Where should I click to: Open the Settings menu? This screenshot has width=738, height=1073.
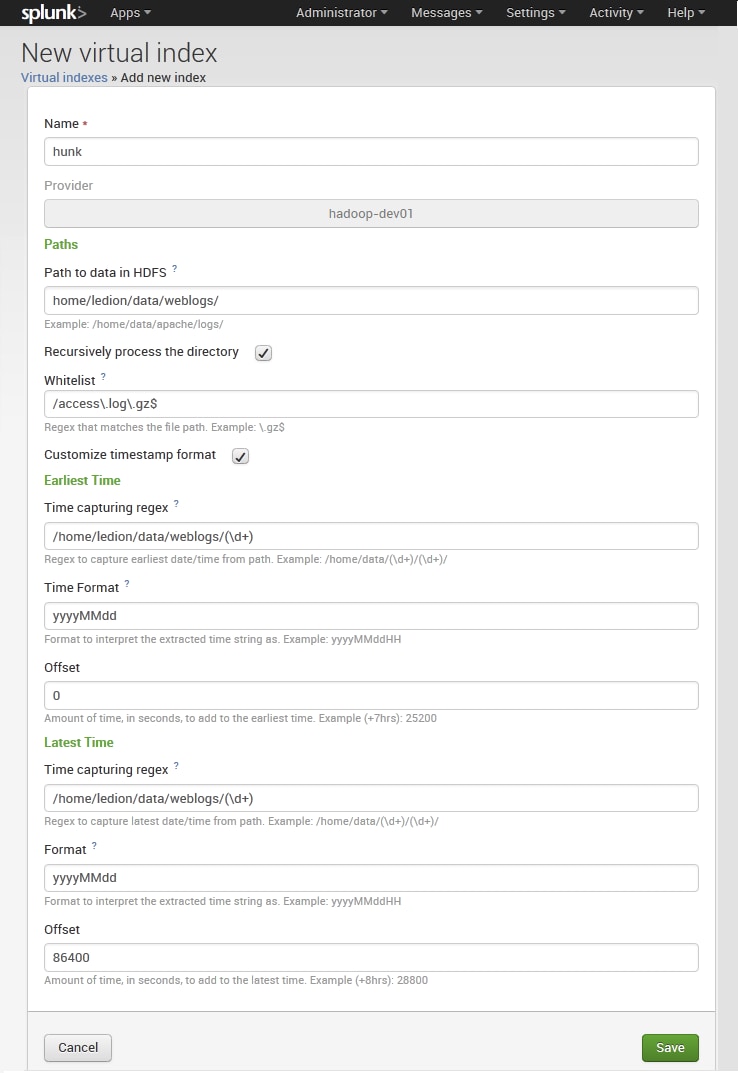tap(535, 13)
